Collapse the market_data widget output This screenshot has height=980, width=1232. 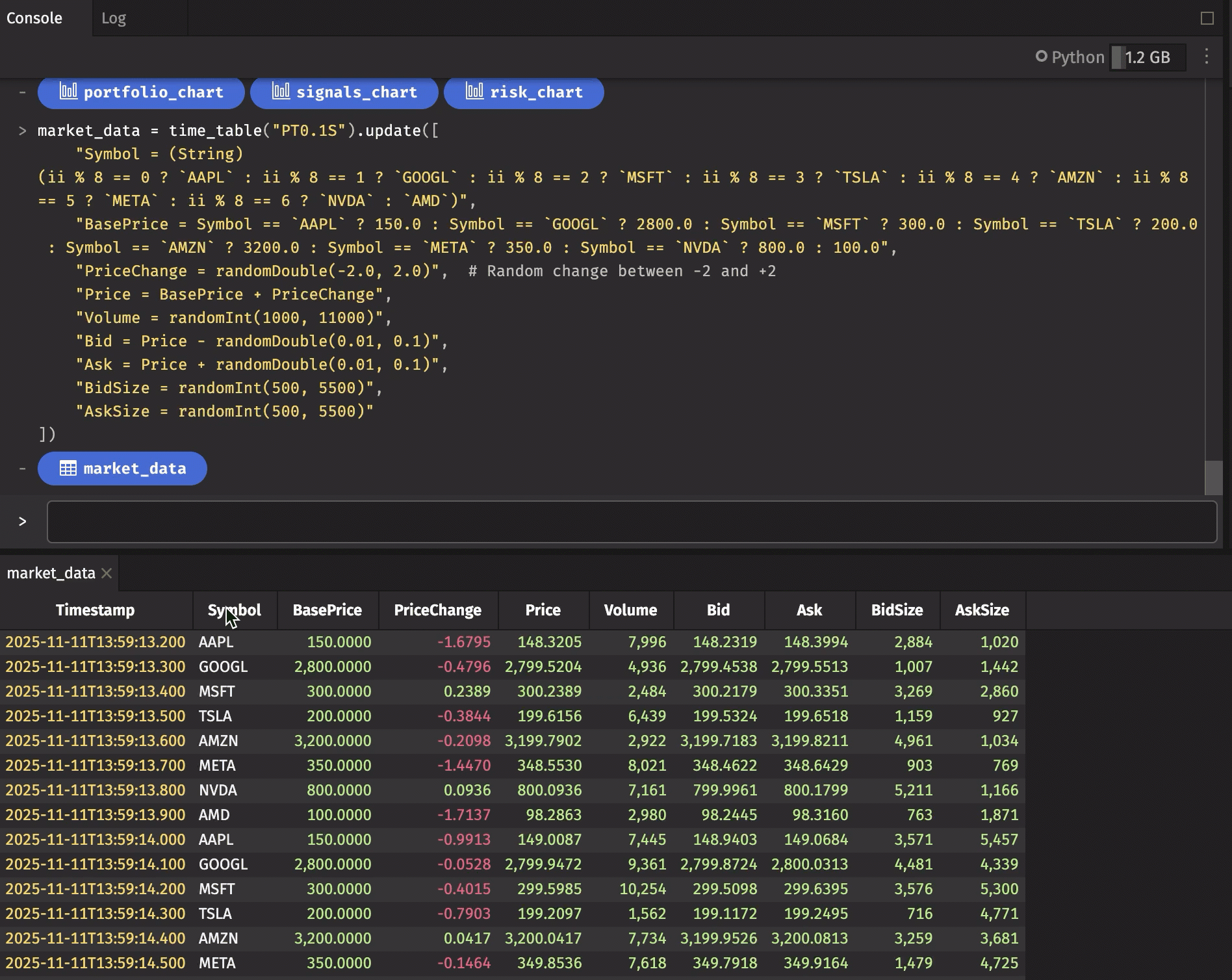[x=21, y=468]
